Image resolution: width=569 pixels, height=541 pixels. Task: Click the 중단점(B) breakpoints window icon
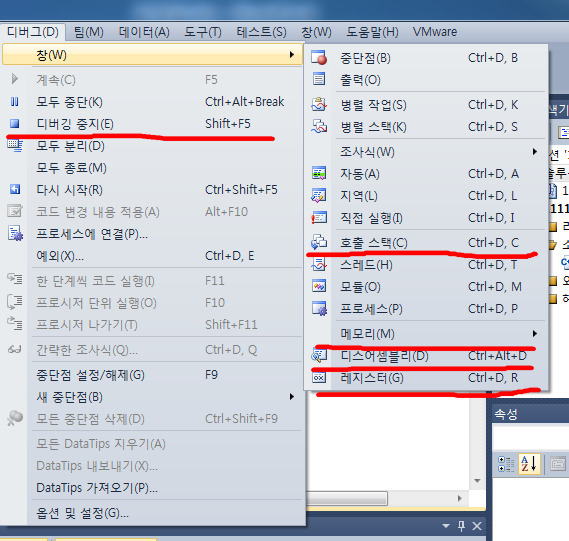[319, 58]
